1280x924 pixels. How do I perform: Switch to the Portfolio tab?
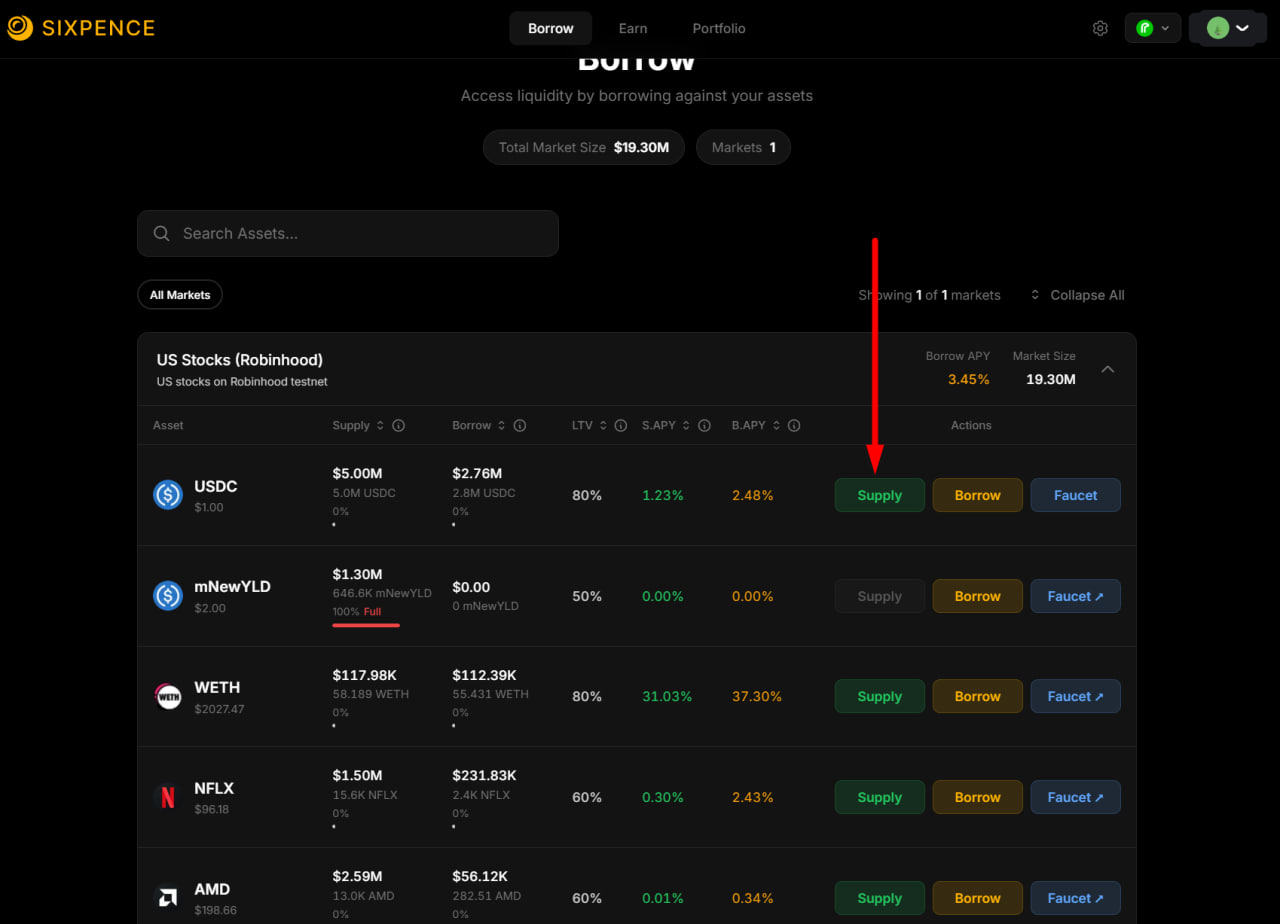click(x=719, y=28)
